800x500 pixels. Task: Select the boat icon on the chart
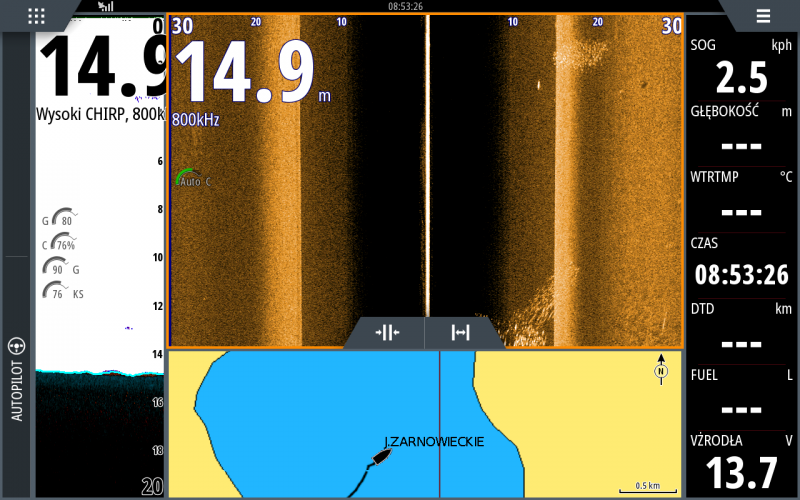click(381, 458)
